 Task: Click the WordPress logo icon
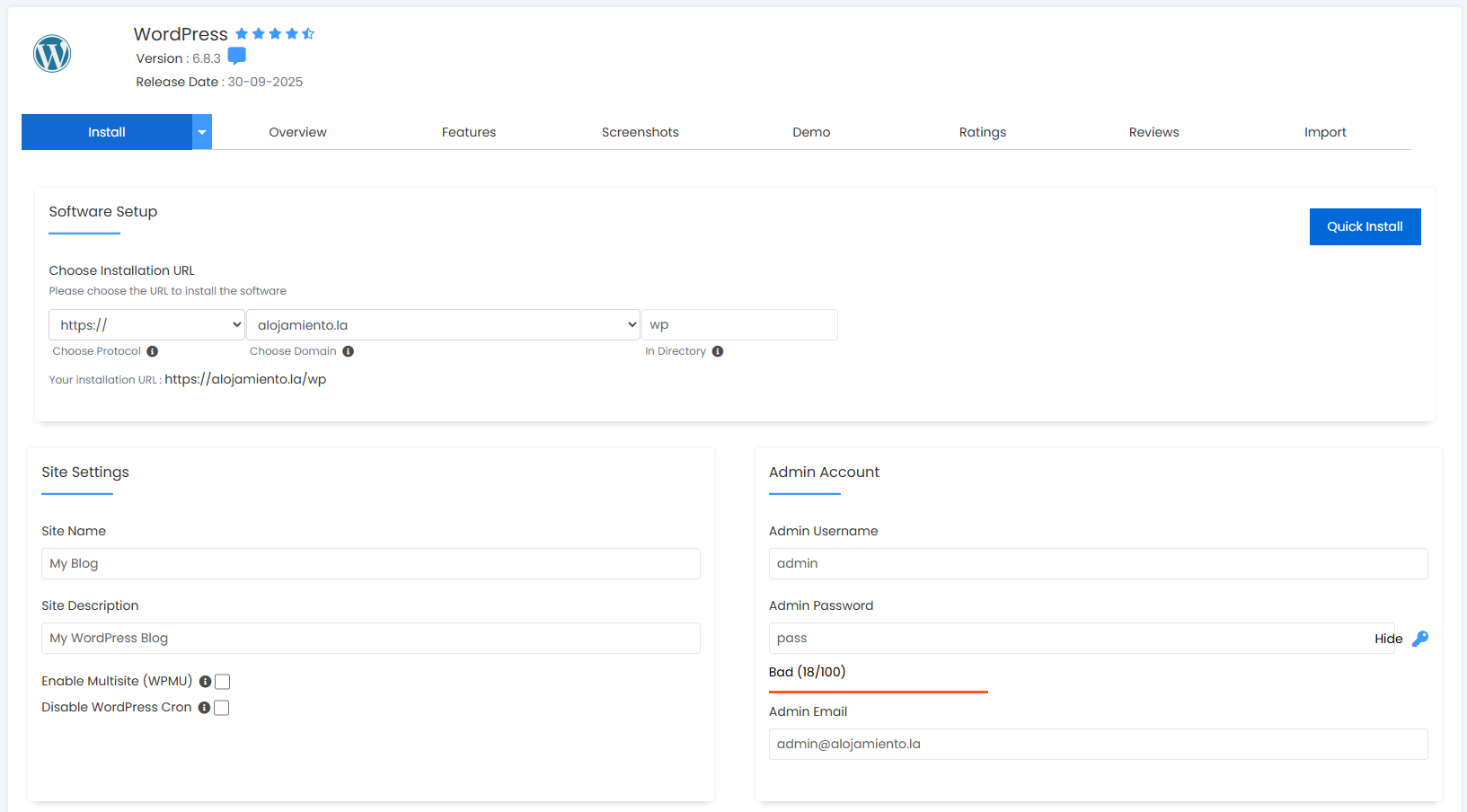pos(51,54)
